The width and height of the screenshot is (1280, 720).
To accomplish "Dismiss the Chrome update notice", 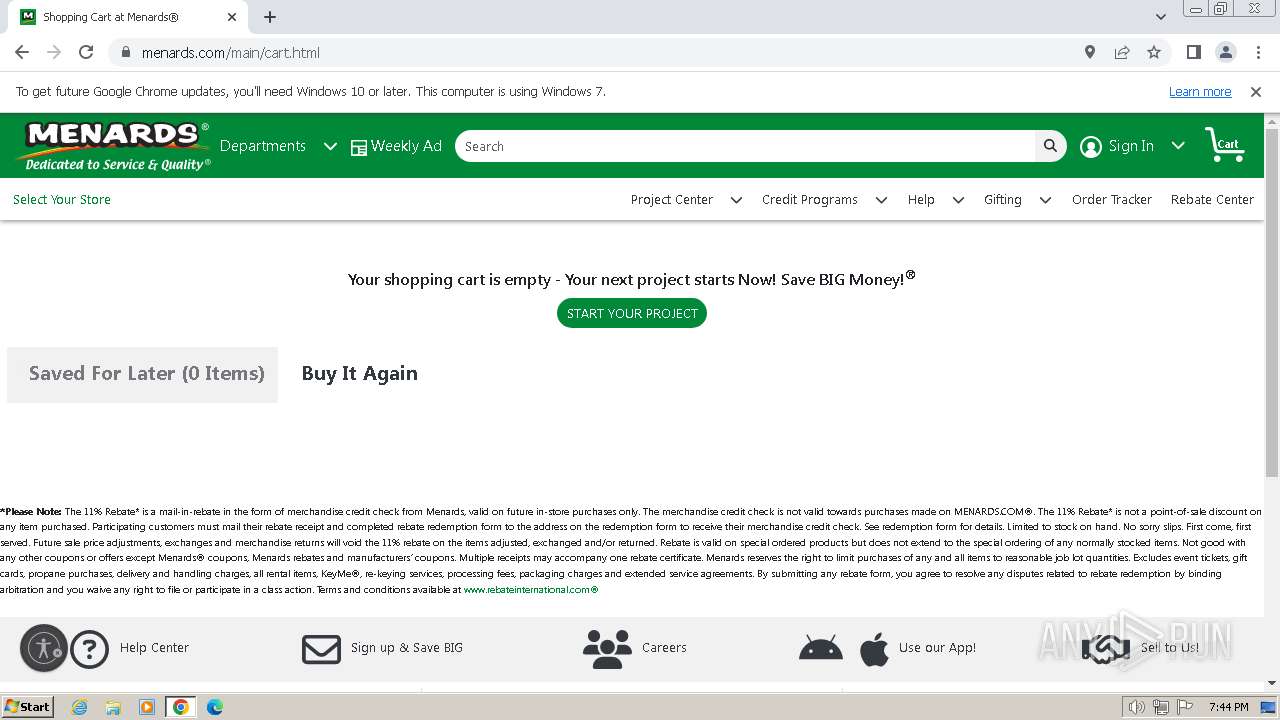I will (x=1256, y=92).
